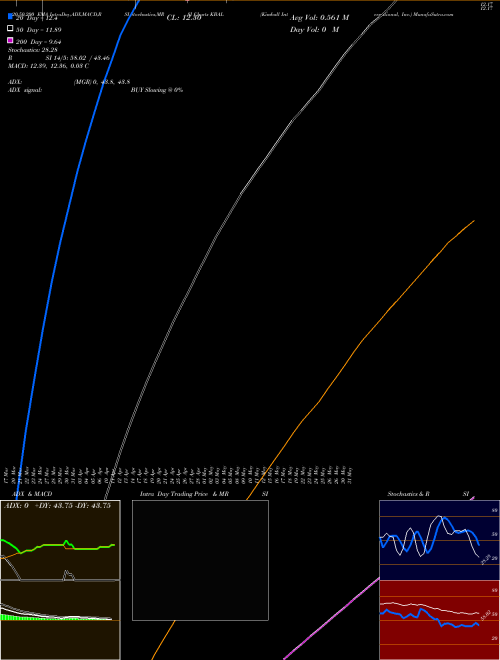This screenshot has height=660, width=500.
Task: Click the white 50 Day legend square
Action: 10,28
